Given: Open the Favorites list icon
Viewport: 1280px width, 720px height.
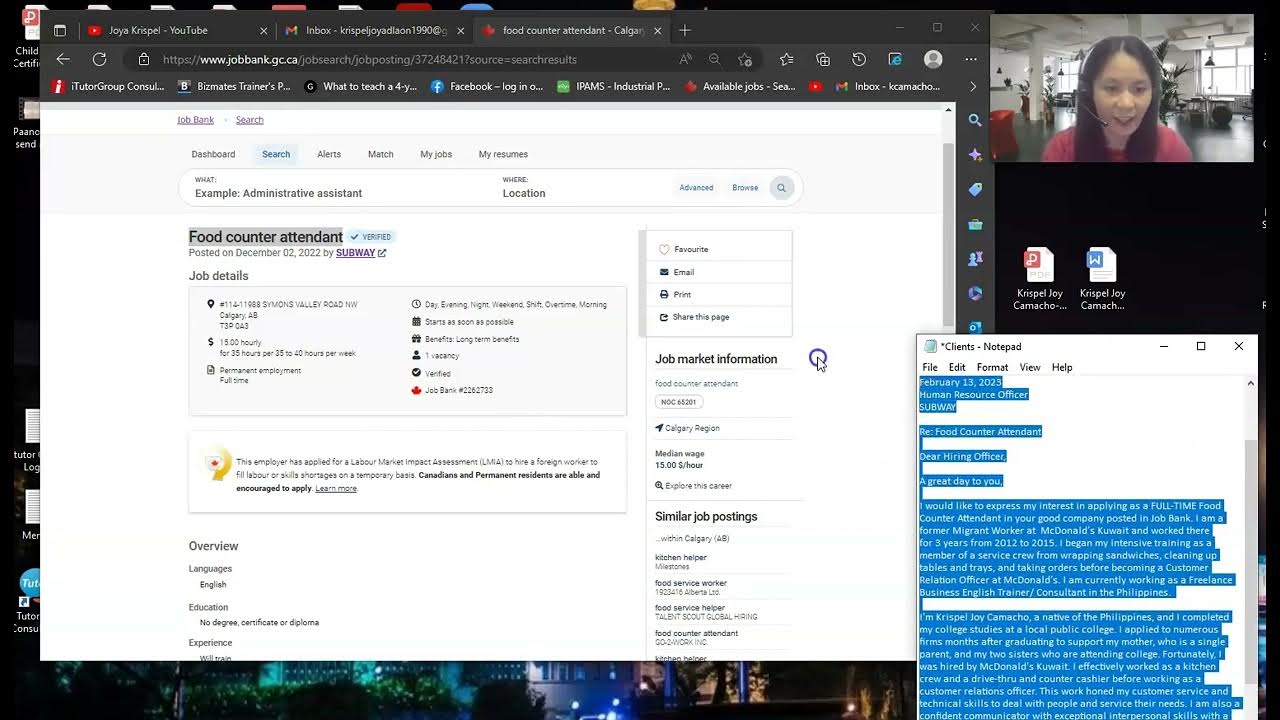Looking at the screenshot, I should pyautogui.click(x=786, y=59).
